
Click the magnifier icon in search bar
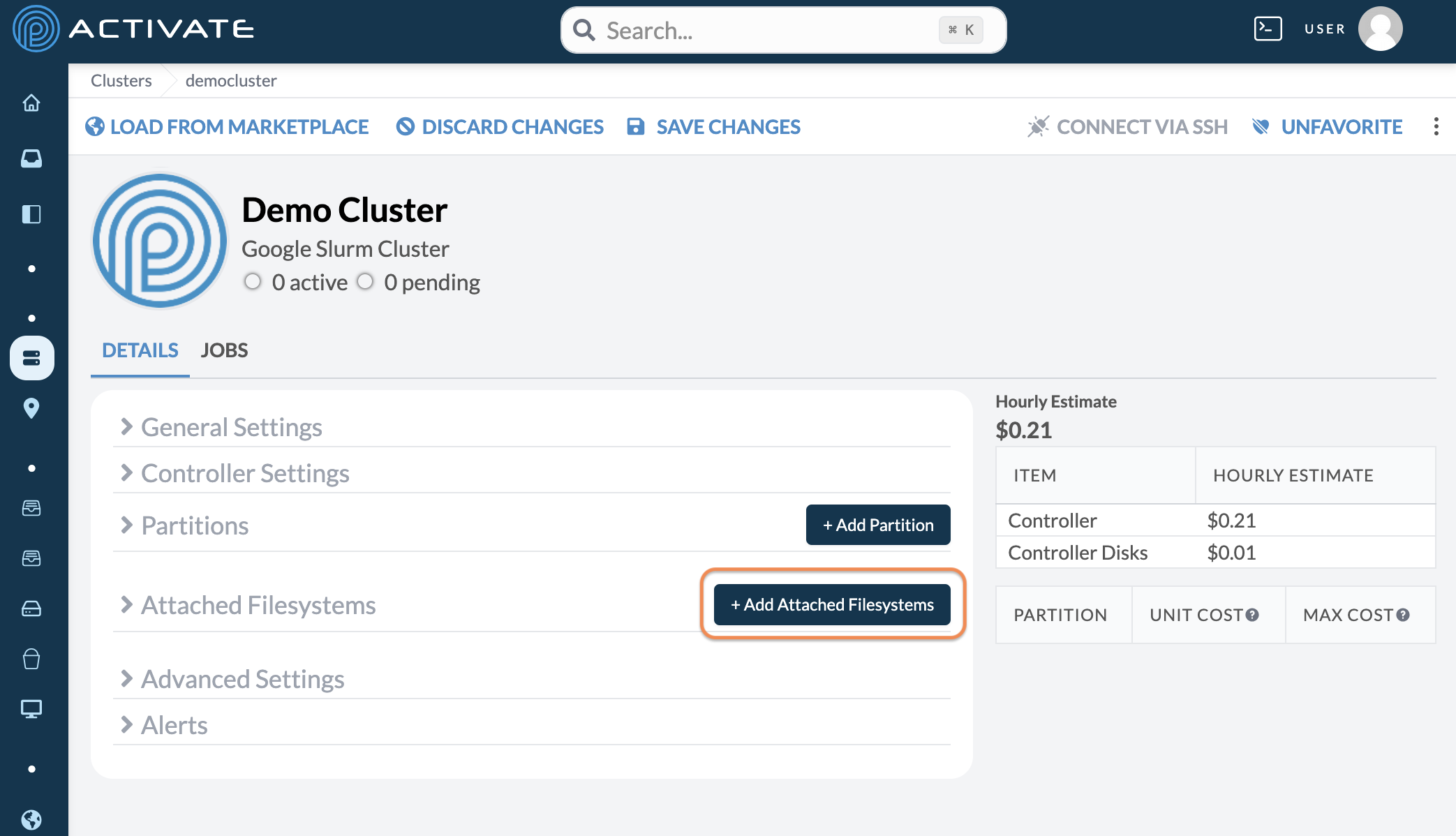click(584, 30)
